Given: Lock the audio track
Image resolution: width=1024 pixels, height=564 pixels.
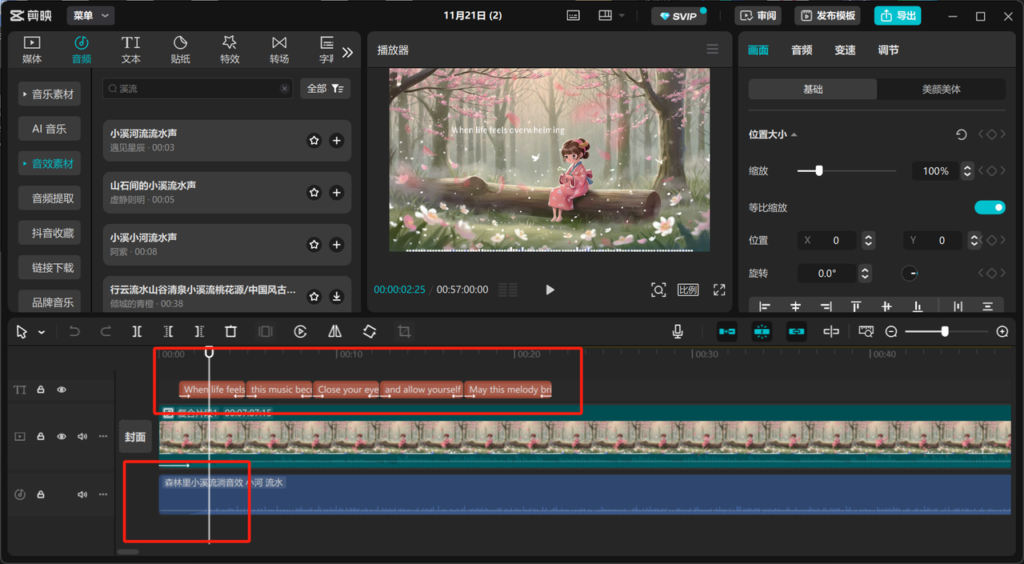Looking at the screenshot, I should pos(40,495).
